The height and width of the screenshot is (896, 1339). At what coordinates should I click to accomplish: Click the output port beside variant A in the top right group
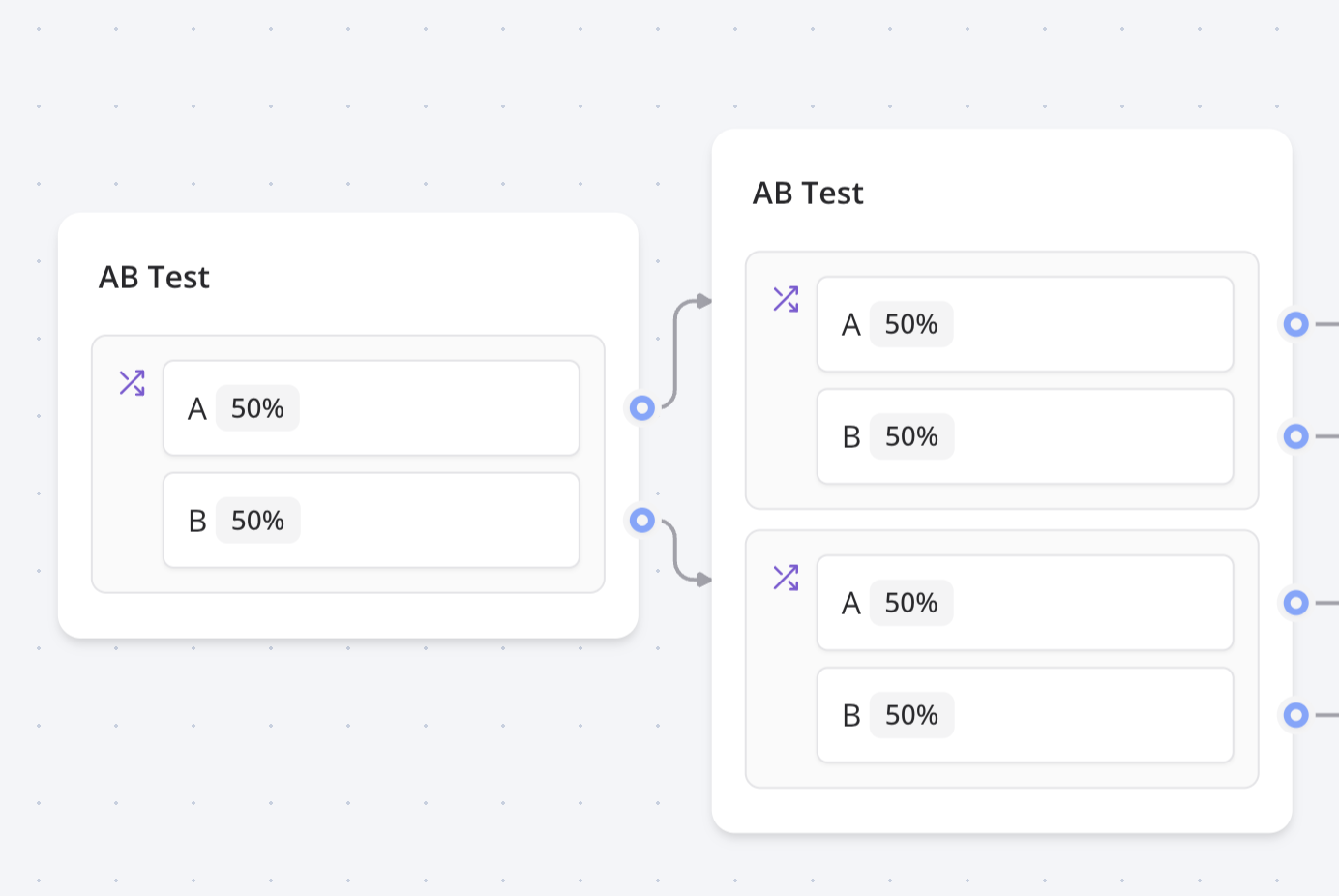[1295, 324]
